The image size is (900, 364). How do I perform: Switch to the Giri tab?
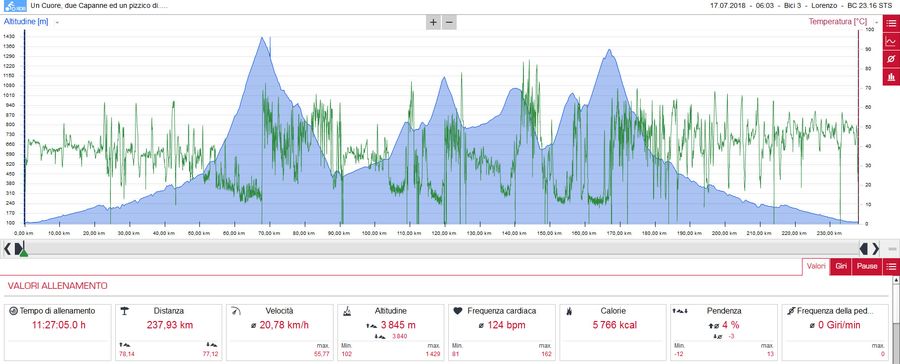click(841, 267)
